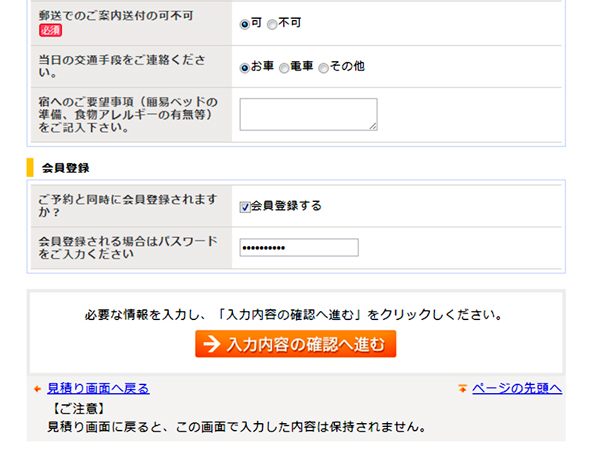Click the textarea resize grip corner
The height and width of the screenshot is (450, 600).
[x=373, y=126]
